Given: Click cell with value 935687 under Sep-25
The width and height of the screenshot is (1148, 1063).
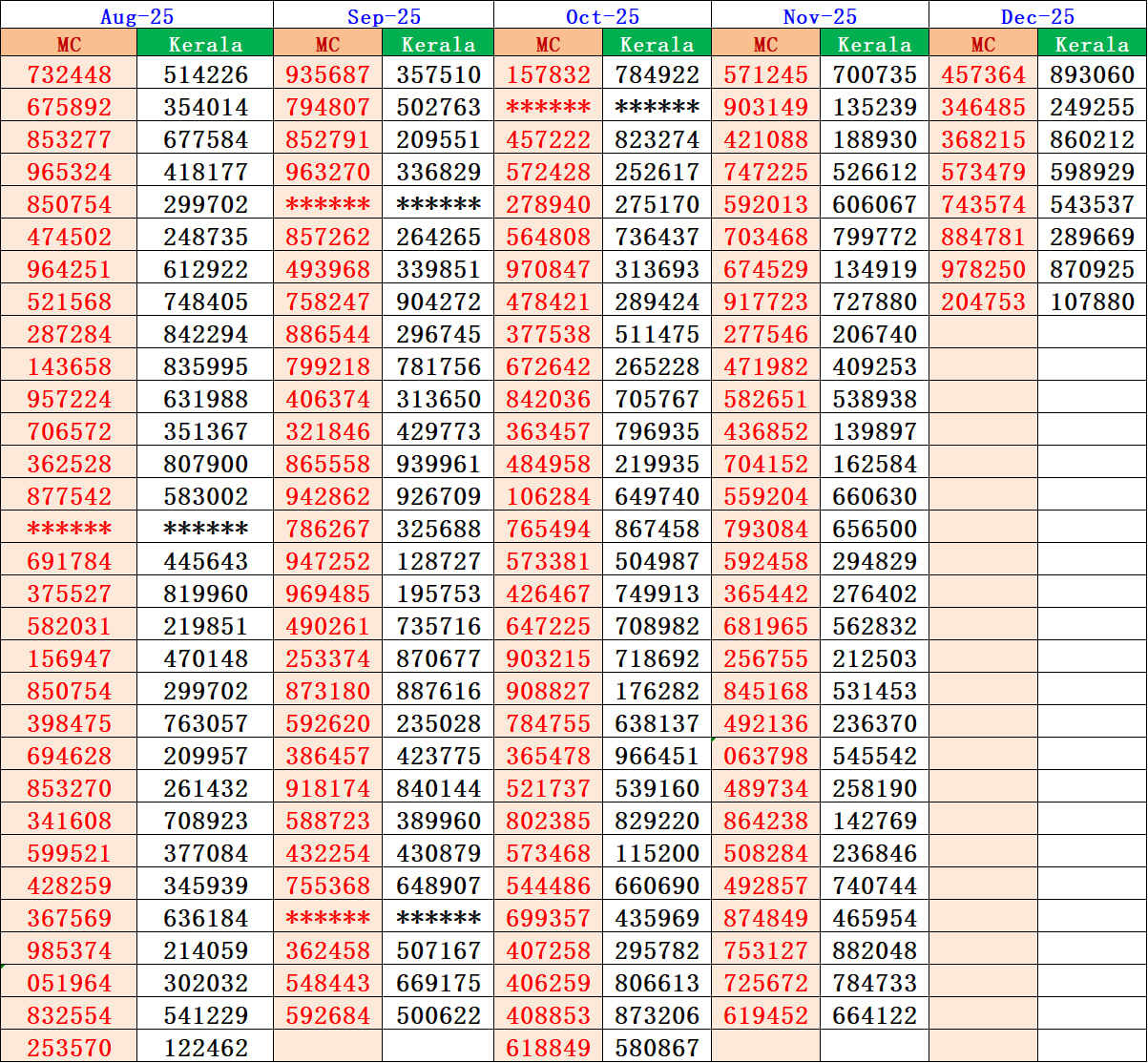Looking at the screenshot, I should tap(328, 75).
